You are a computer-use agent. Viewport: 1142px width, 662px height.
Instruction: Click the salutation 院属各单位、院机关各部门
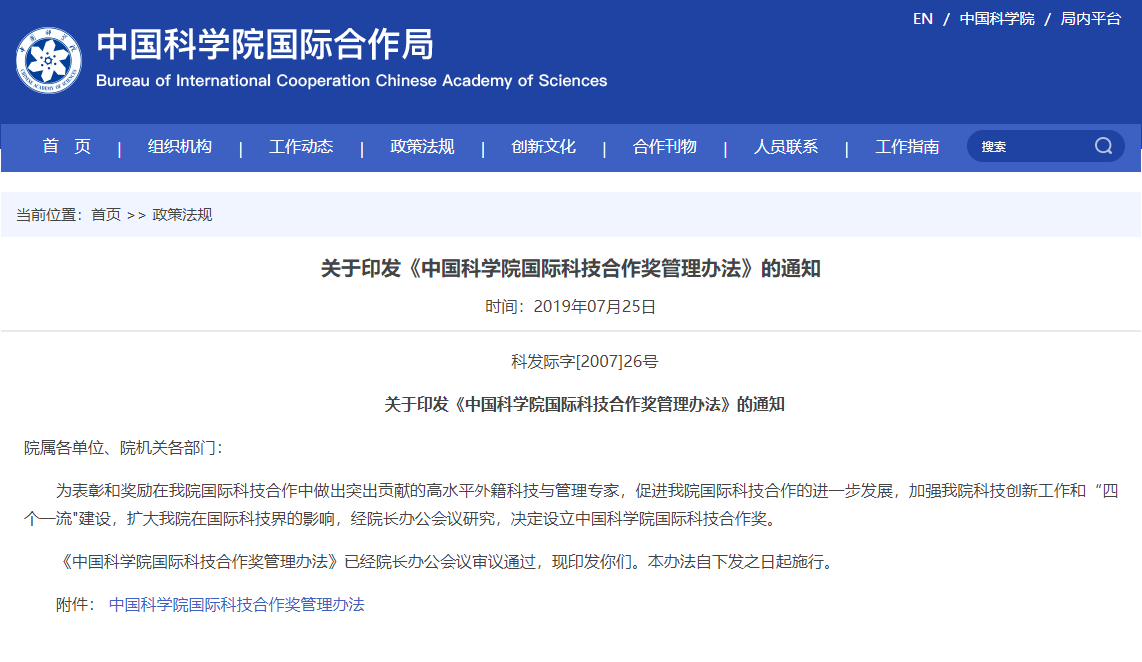(123, 448)
